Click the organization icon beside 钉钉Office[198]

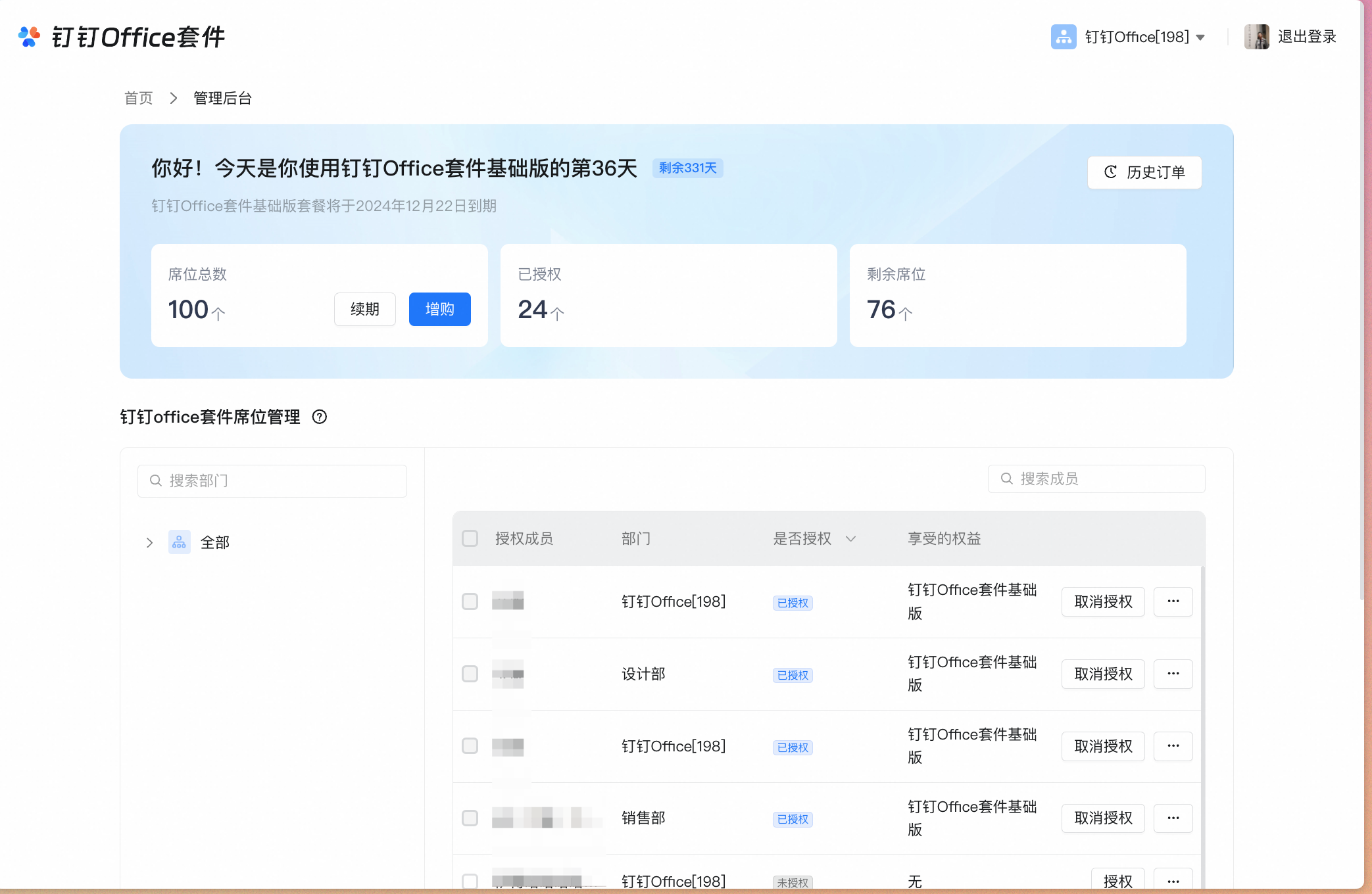coord(1063,37)
